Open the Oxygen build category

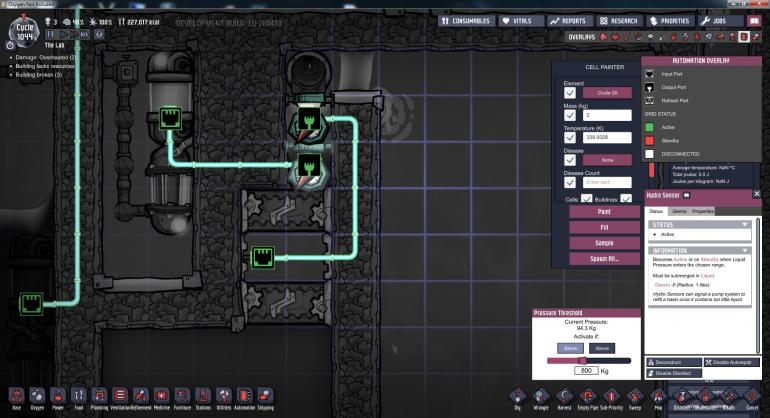[x=37, y=396]
